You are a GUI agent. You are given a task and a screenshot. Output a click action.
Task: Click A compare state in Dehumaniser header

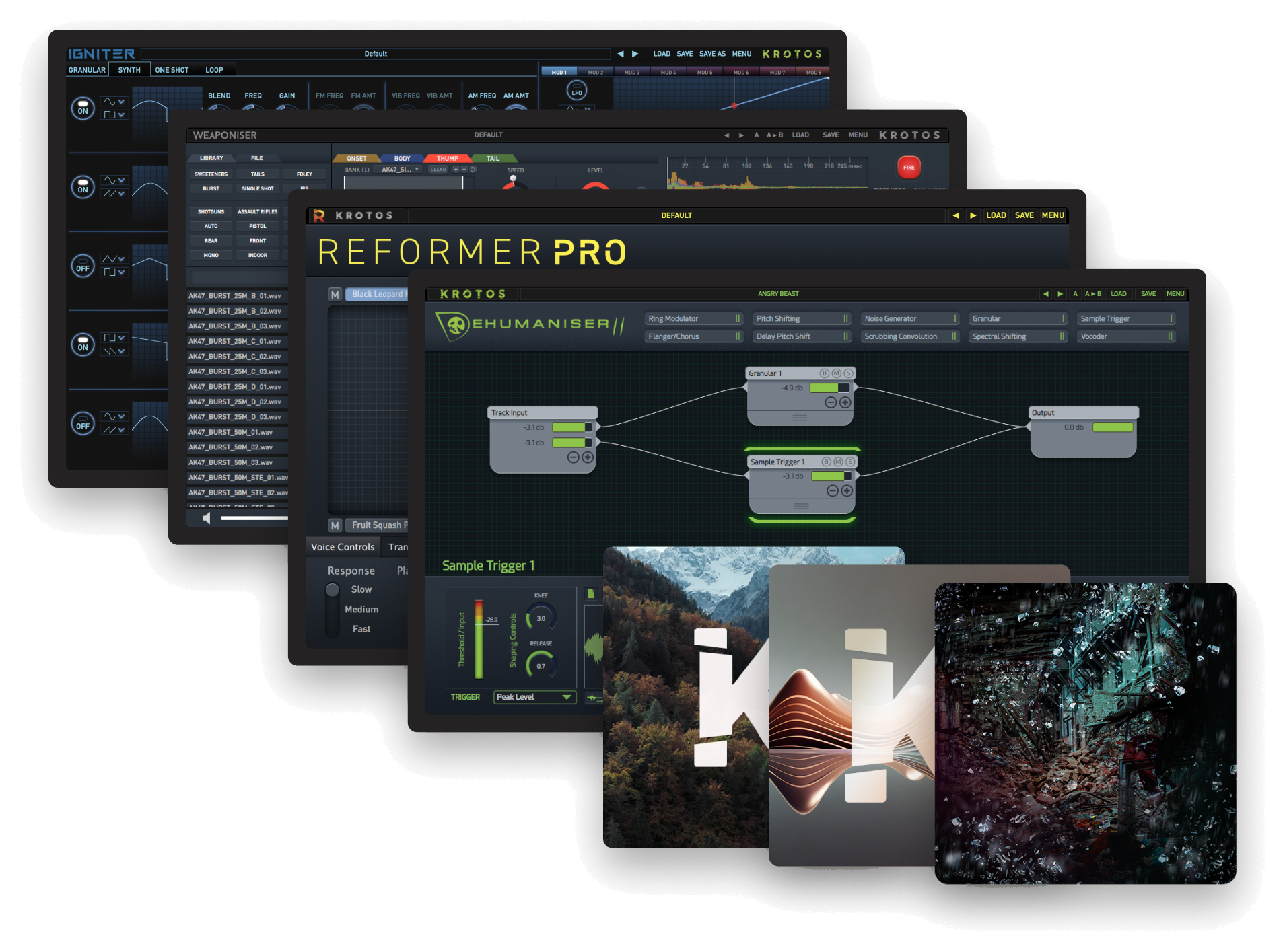[x=1075, y=294]
